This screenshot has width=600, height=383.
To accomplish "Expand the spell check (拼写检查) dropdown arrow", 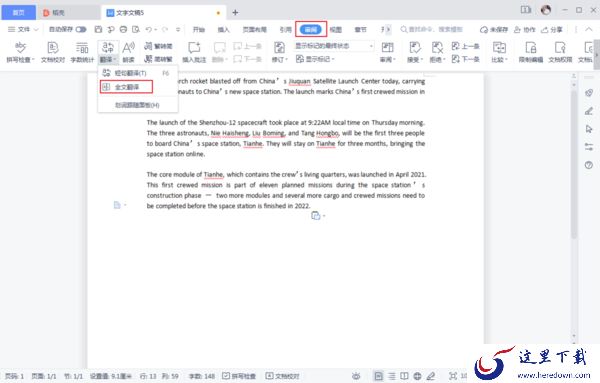I will coord(33,60).
